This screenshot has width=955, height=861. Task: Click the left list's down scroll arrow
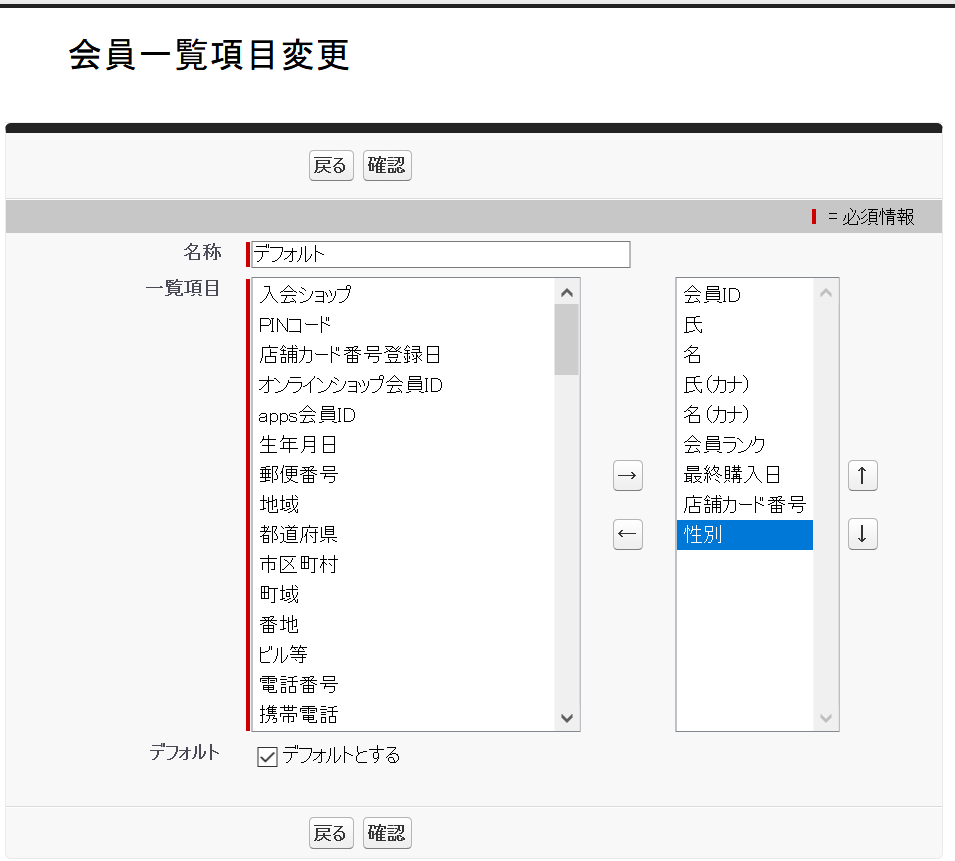[566, 718]
